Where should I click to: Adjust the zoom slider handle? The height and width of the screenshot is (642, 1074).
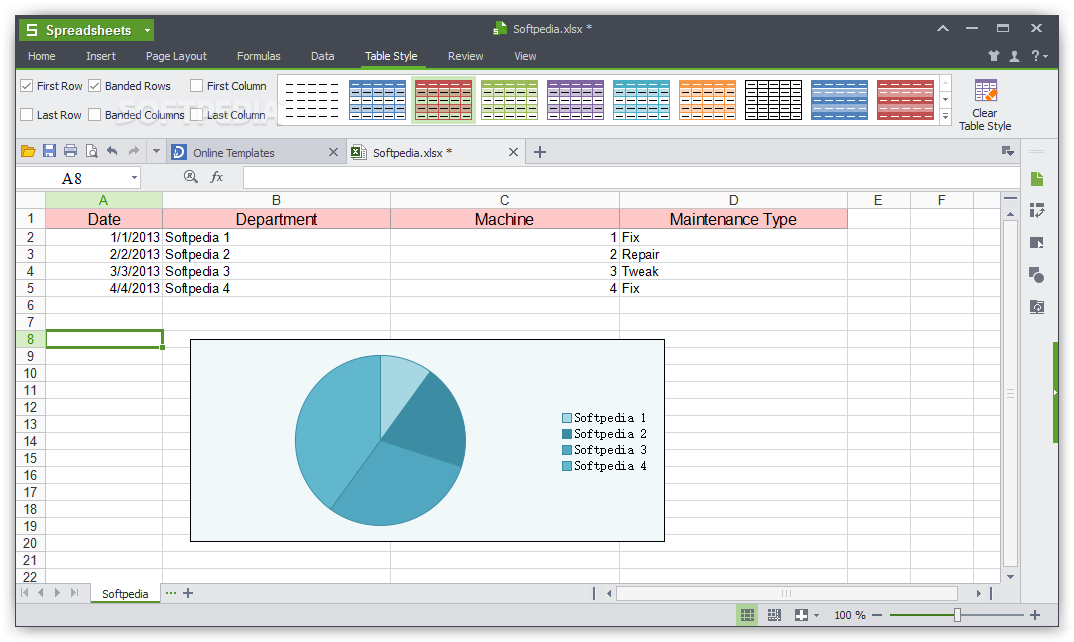[x=958, y=615]
